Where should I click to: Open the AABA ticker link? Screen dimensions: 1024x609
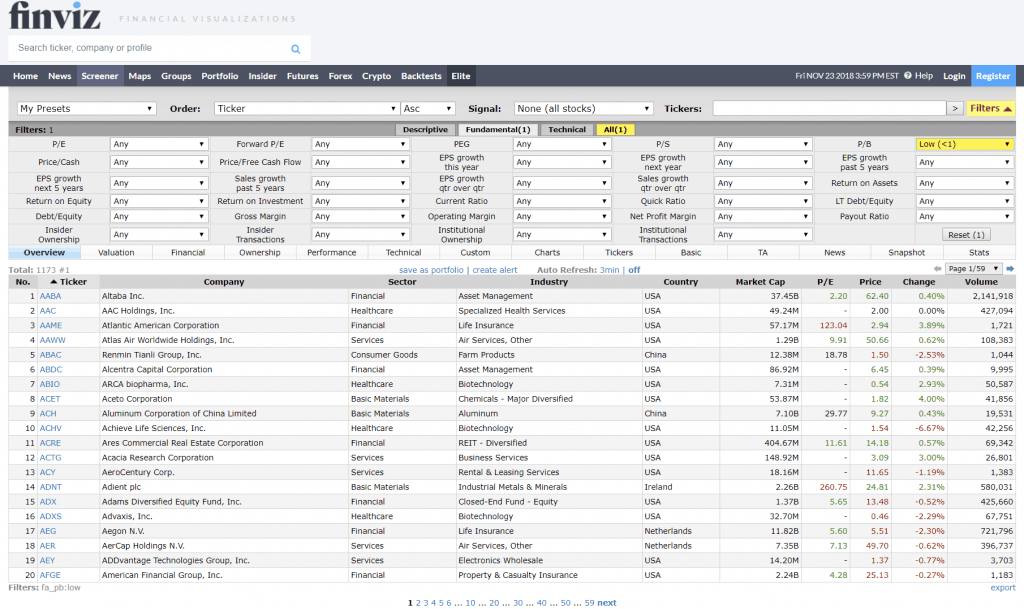pos(50,296)
